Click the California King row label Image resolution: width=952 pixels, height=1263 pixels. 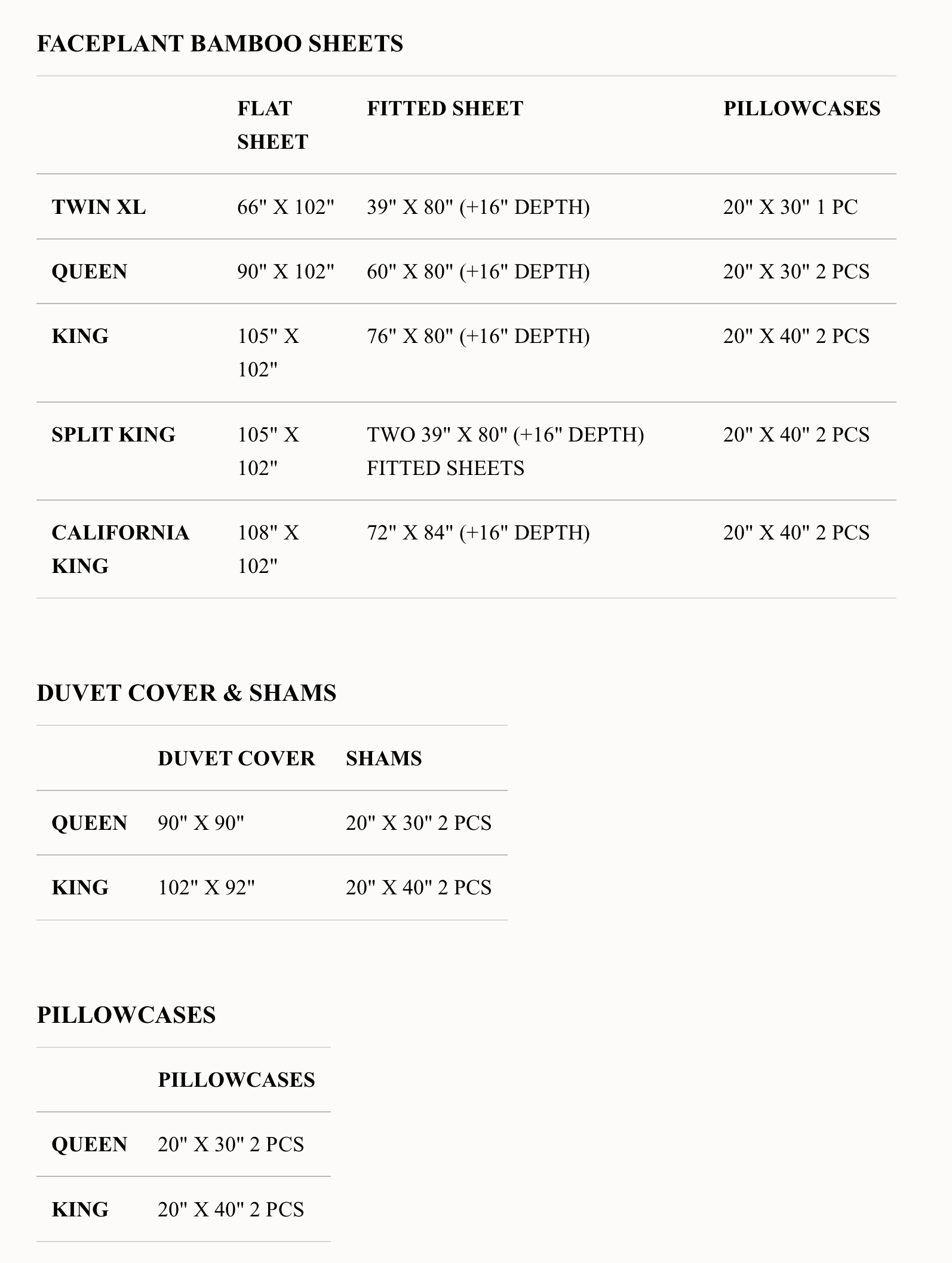pos(120,549)
